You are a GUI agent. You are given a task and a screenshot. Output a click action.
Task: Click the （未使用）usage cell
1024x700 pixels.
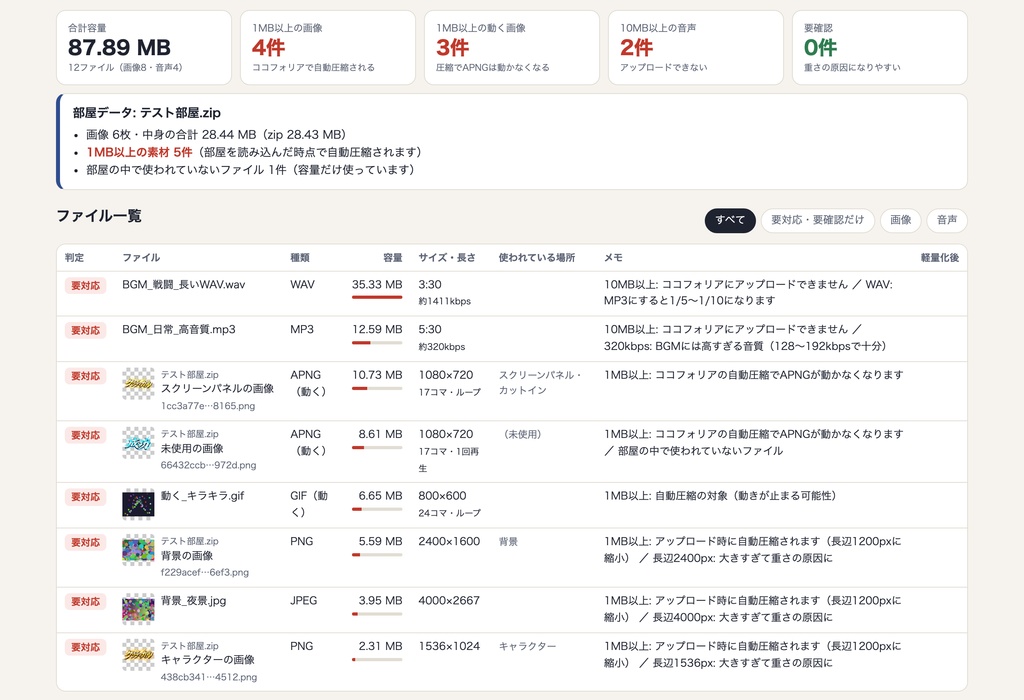[x=522, y=434]
